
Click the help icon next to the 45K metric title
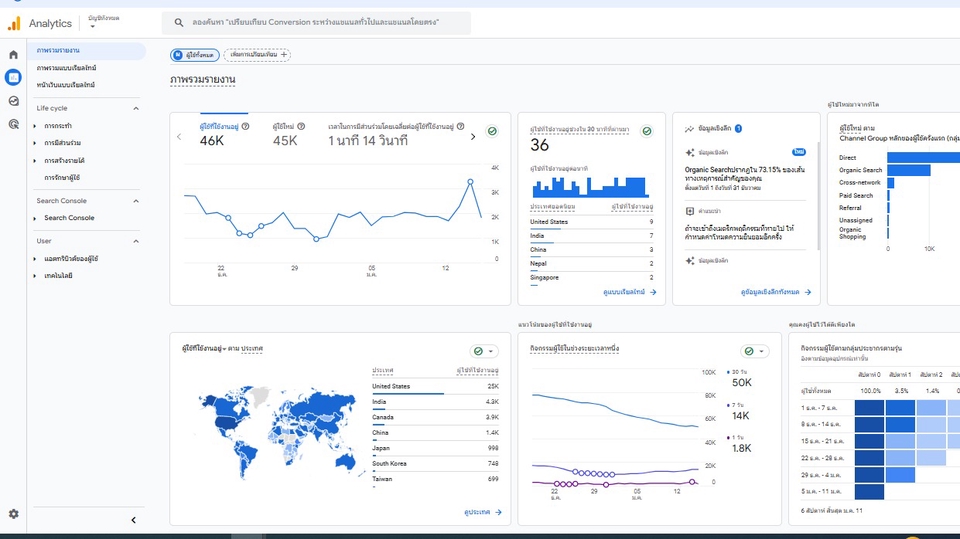coord(301,126)
